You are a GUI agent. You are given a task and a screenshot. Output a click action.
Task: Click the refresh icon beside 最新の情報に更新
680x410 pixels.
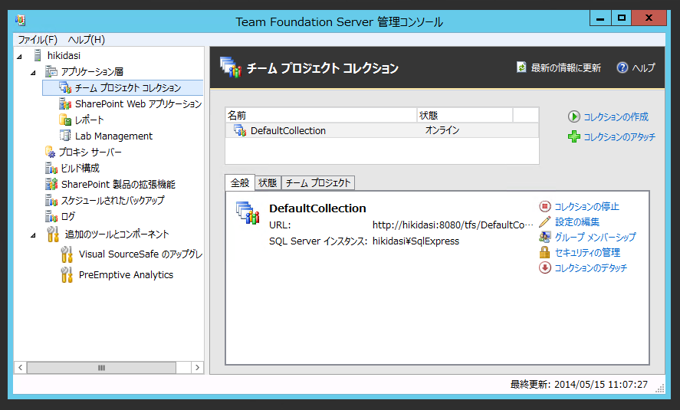(x=521, y=67)
